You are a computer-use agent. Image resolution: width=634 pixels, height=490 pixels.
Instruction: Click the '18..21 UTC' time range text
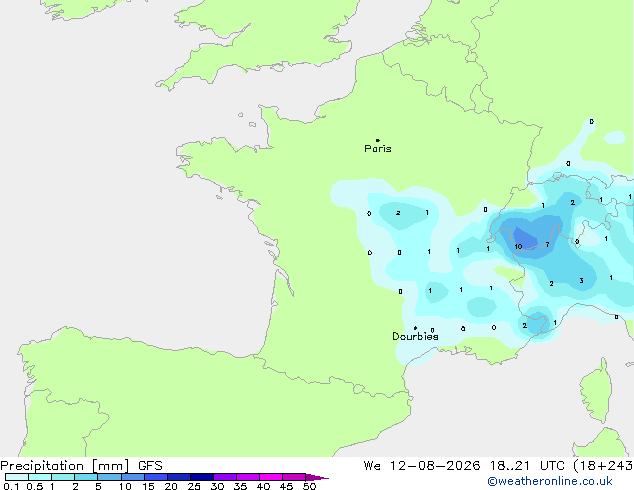pyautogui.click(x=528, y=466)
